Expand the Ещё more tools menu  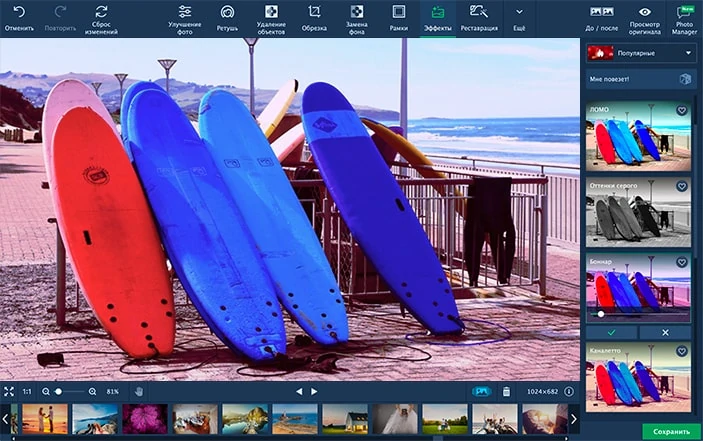pos(518,13)
